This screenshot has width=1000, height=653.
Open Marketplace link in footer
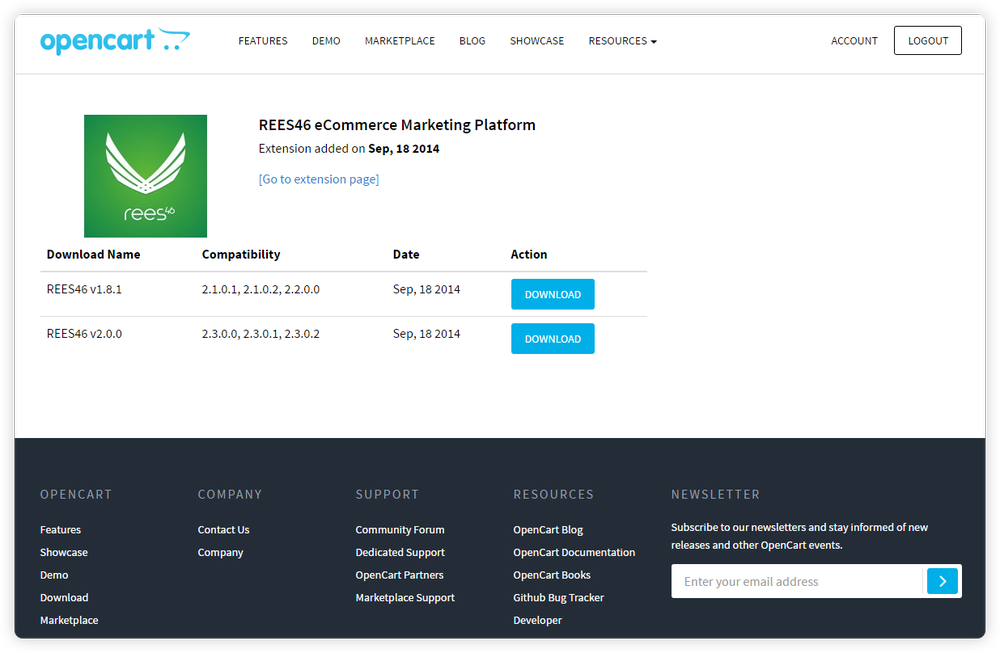coord(69,620)
